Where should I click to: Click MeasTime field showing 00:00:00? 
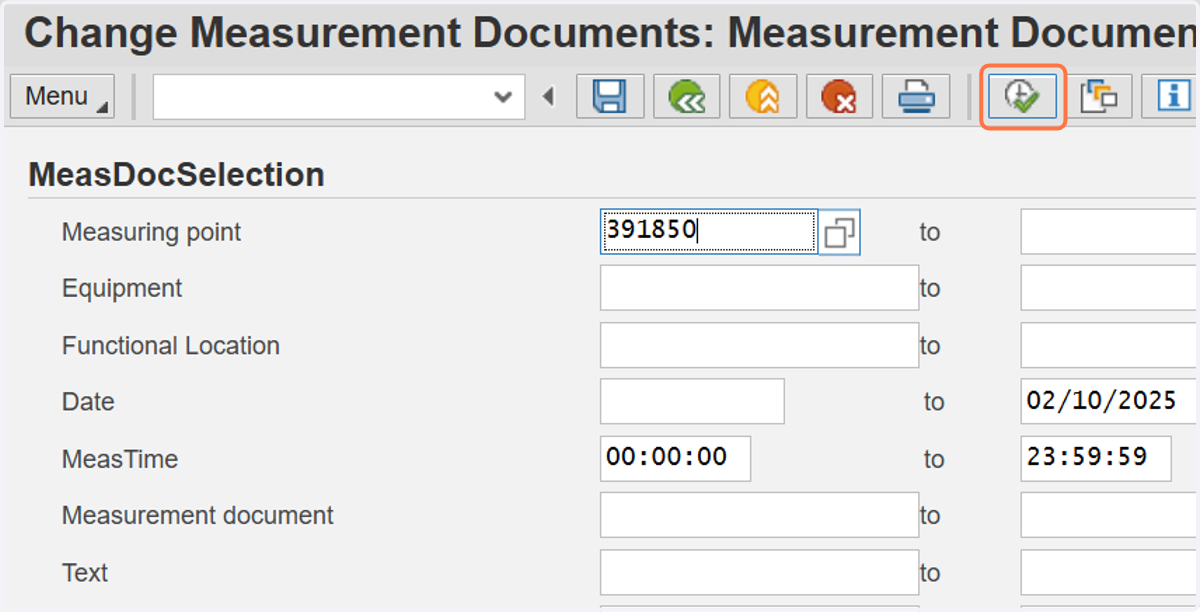coord(675,458)
